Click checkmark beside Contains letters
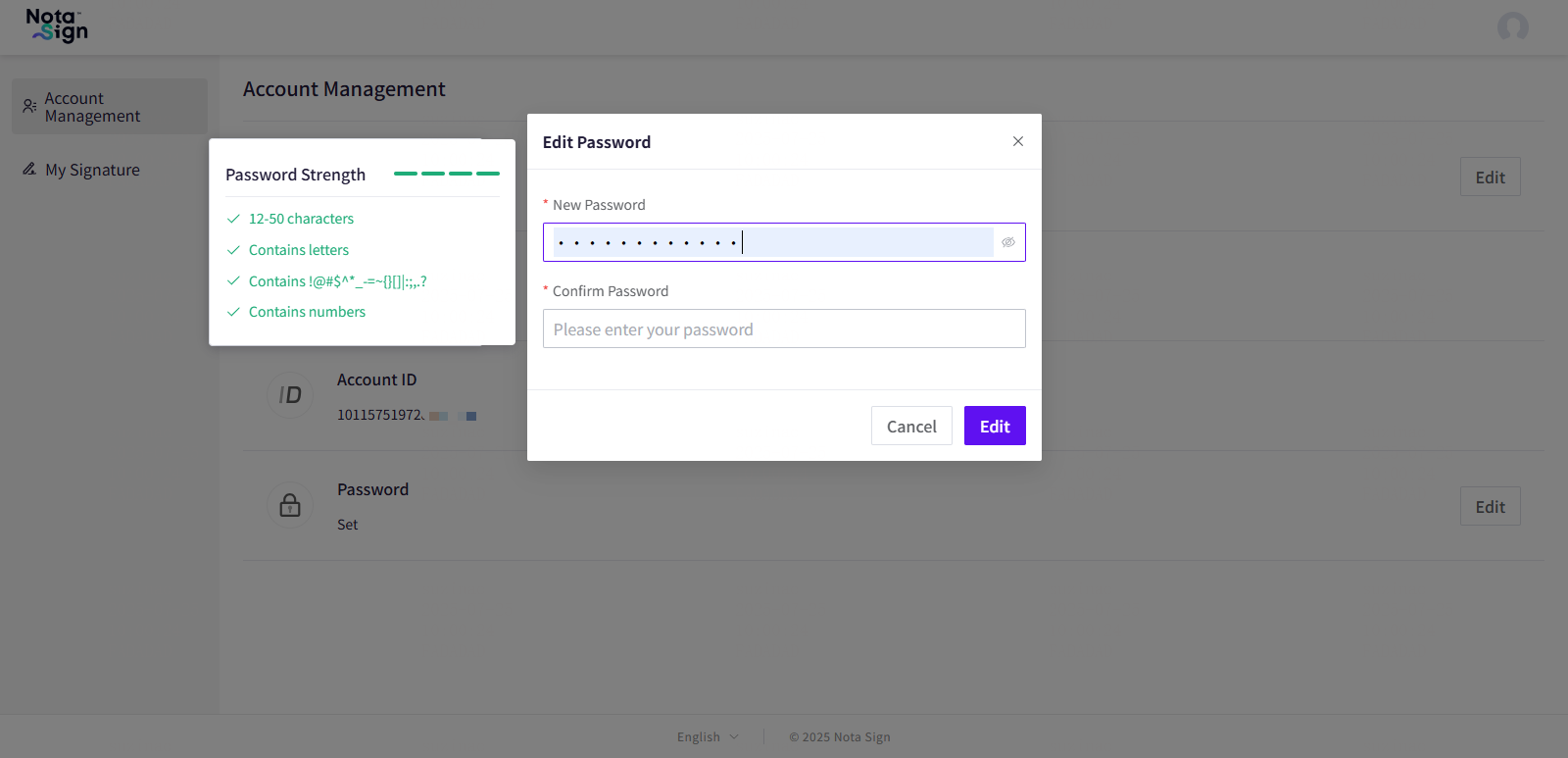 pyautogui.click(x=233, y=250)
